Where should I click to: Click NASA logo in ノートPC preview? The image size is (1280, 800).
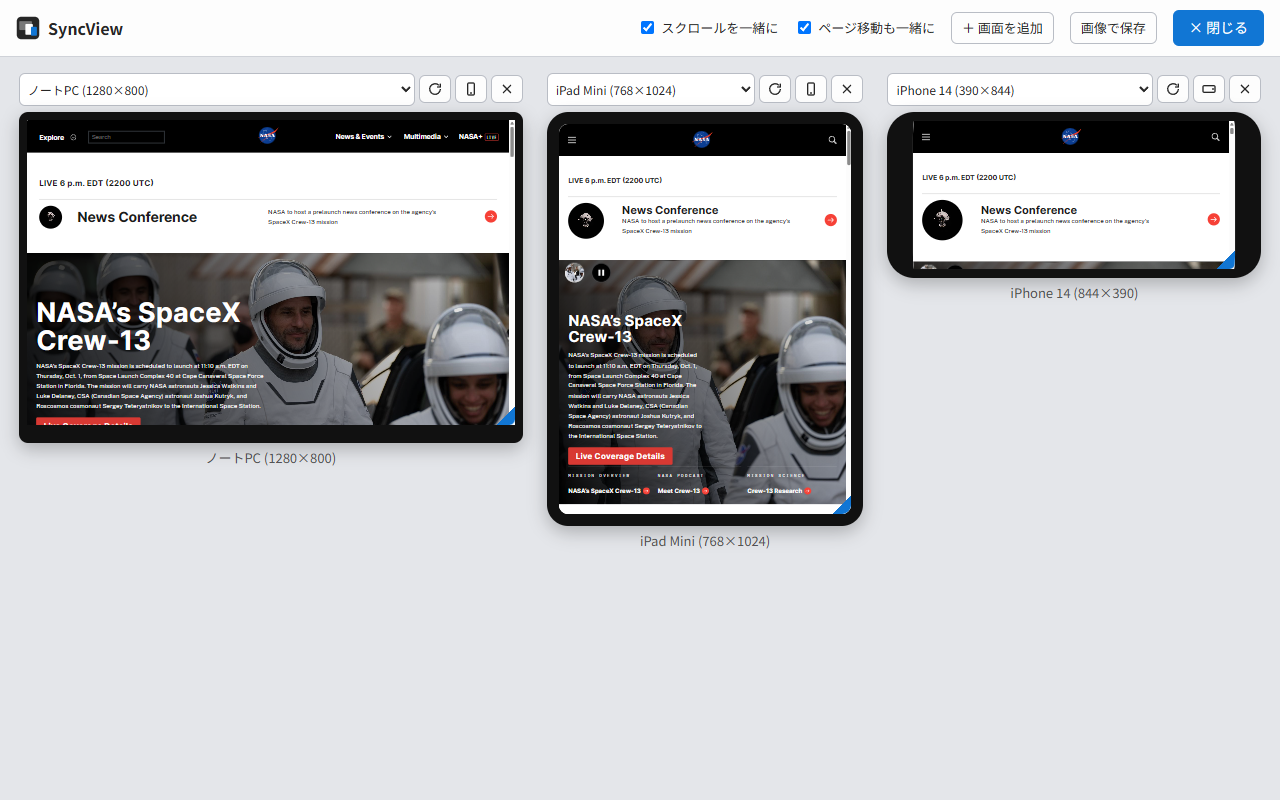pos(267,136)
